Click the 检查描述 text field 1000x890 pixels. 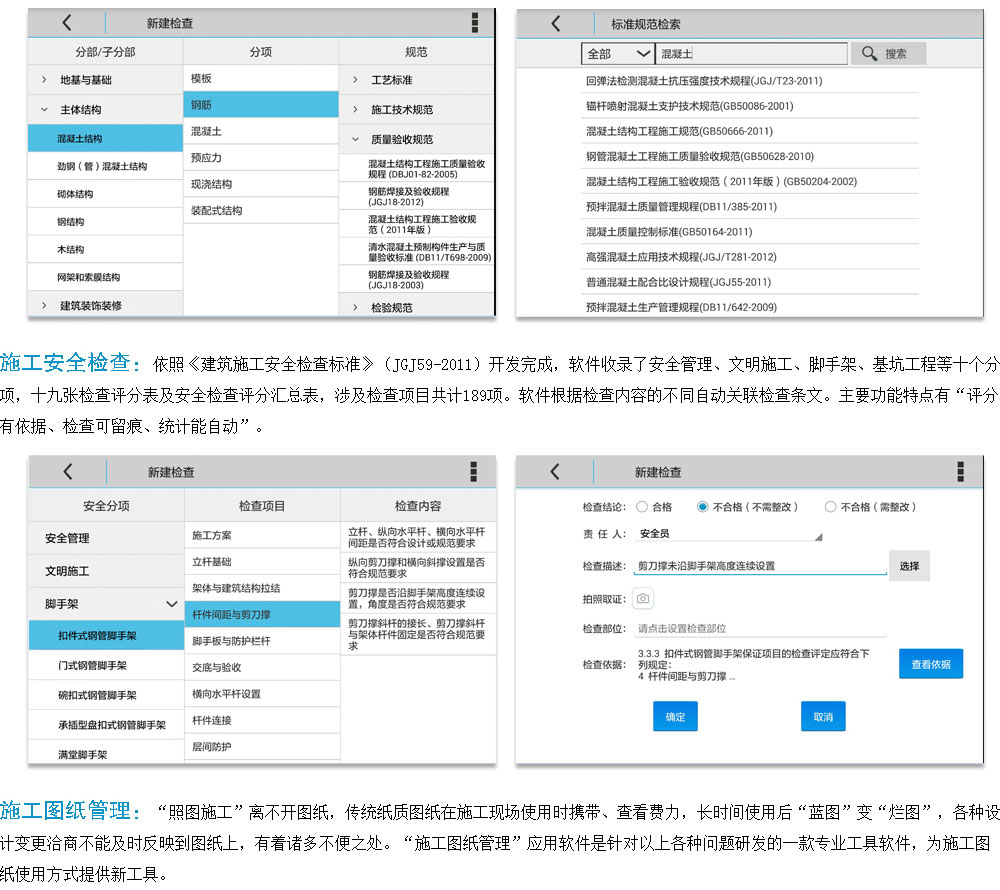760,565
